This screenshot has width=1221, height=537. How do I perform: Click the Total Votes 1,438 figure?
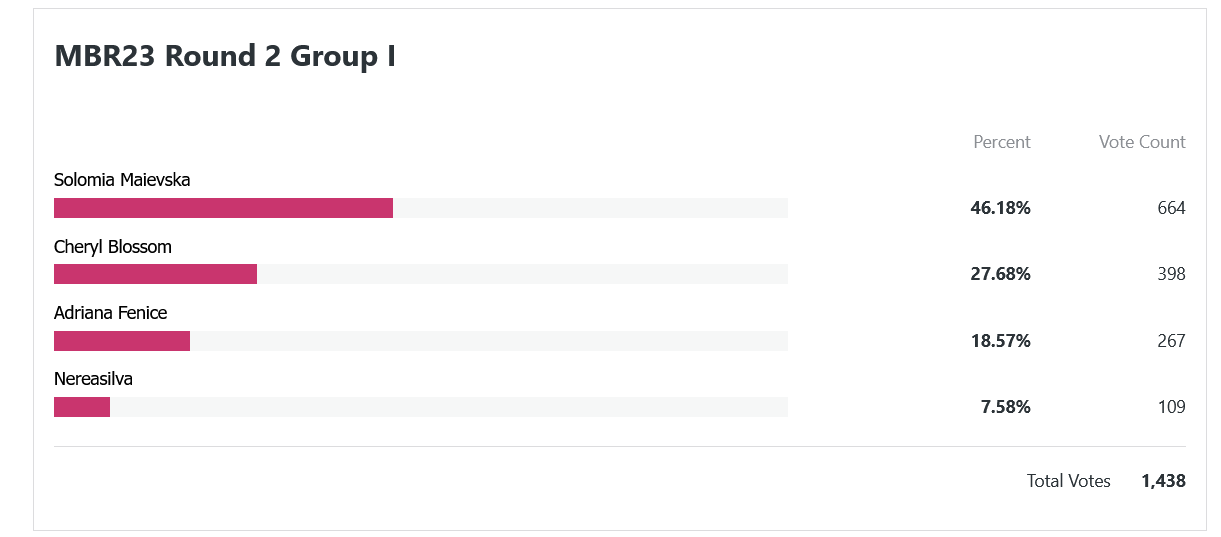pyautogui.click(x=1163, y=481)
